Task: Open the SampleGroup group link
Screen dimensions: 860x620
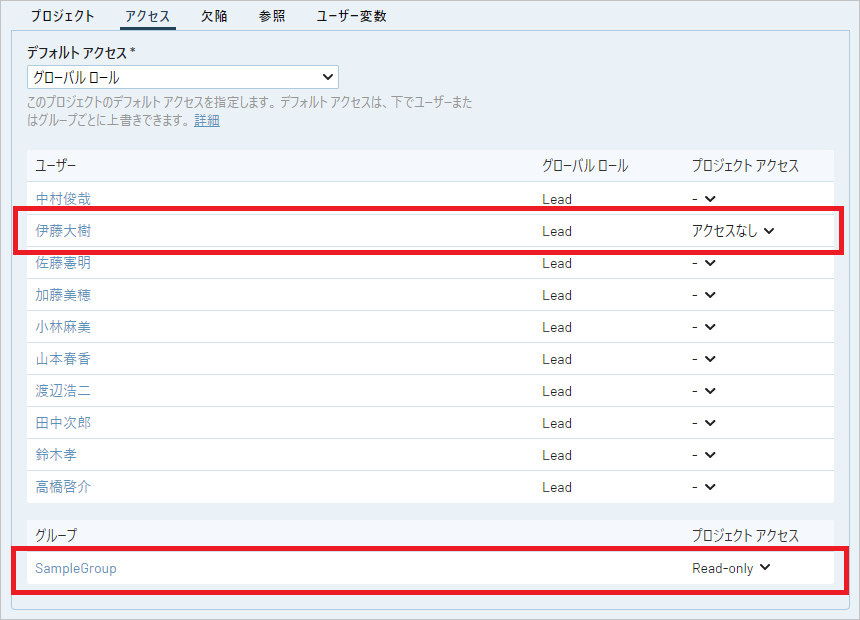Action: pyautogui.click(x=76, y=568)
